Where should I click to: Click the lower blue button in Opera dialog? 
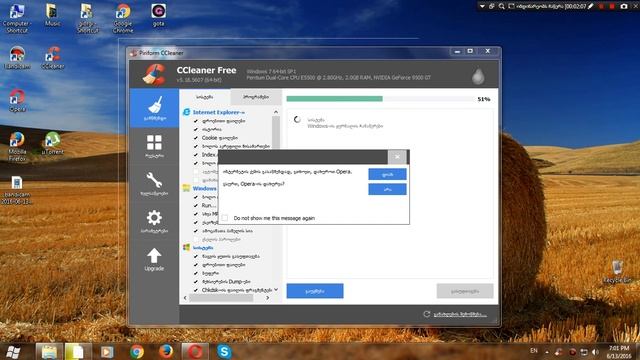pos(387,189)
